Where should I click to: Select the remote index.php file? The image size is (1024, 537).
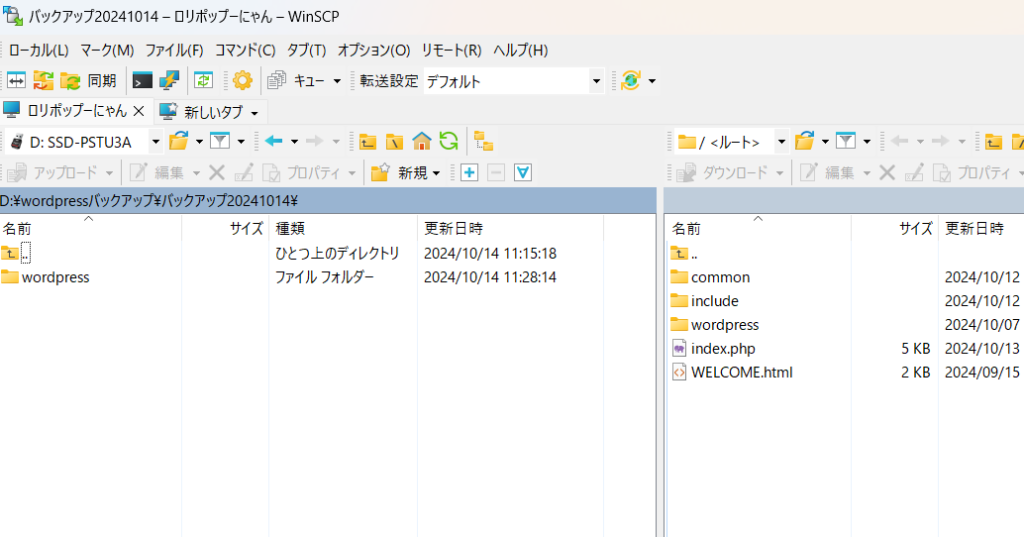point(714,348)
